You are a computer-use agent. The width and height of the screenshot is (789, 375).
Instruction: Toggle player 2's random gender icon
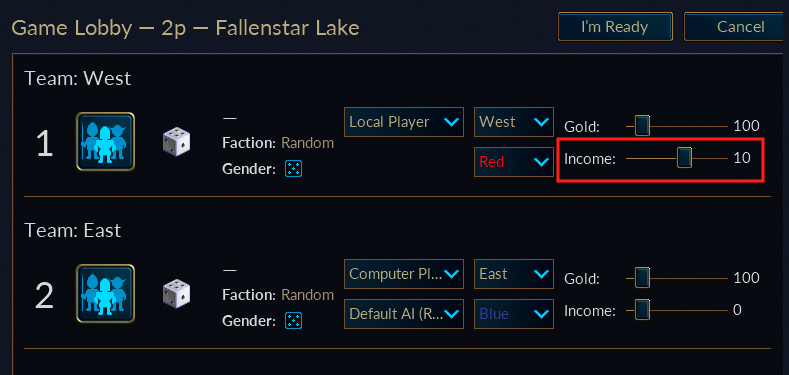[x=293, y=320]
